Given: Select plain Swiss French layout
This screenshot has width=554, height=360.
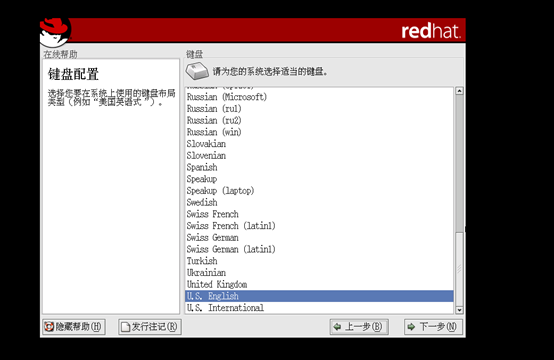Looking at the screenshot, I should point(319,214).
